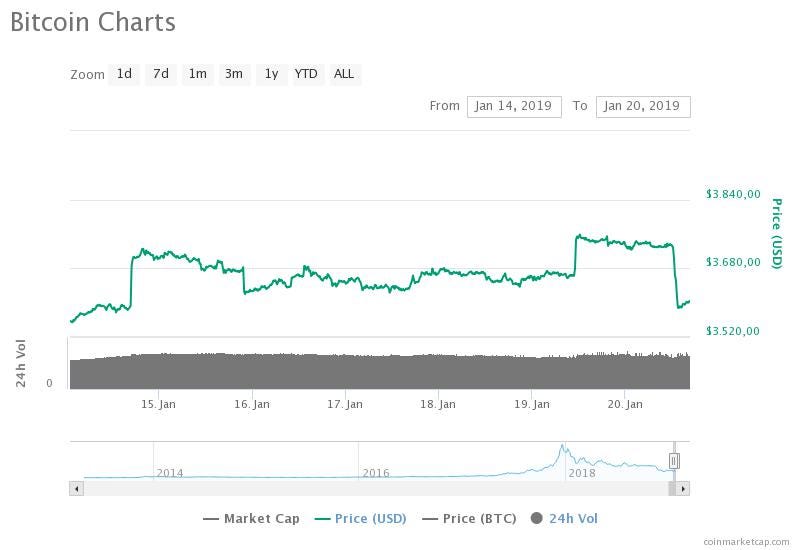
Task: Click the 17. Jan date axis label
Action: click(x=345, y=405)
